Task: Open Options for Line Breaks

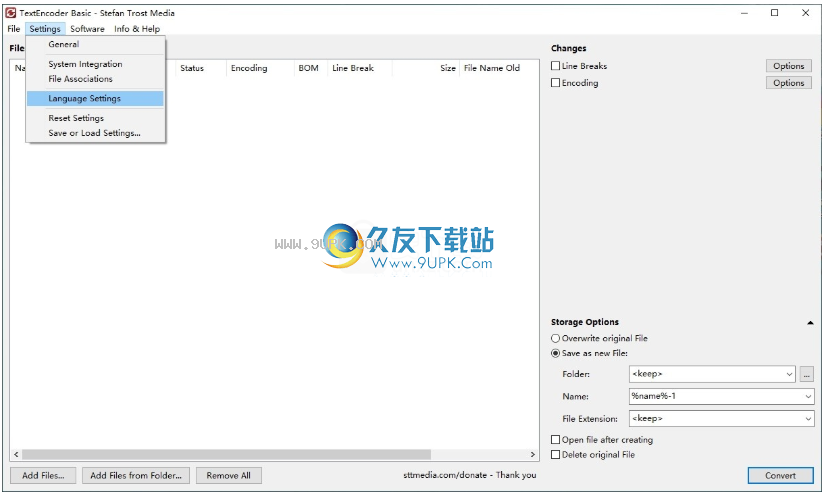Action: [x=788, y=66]
